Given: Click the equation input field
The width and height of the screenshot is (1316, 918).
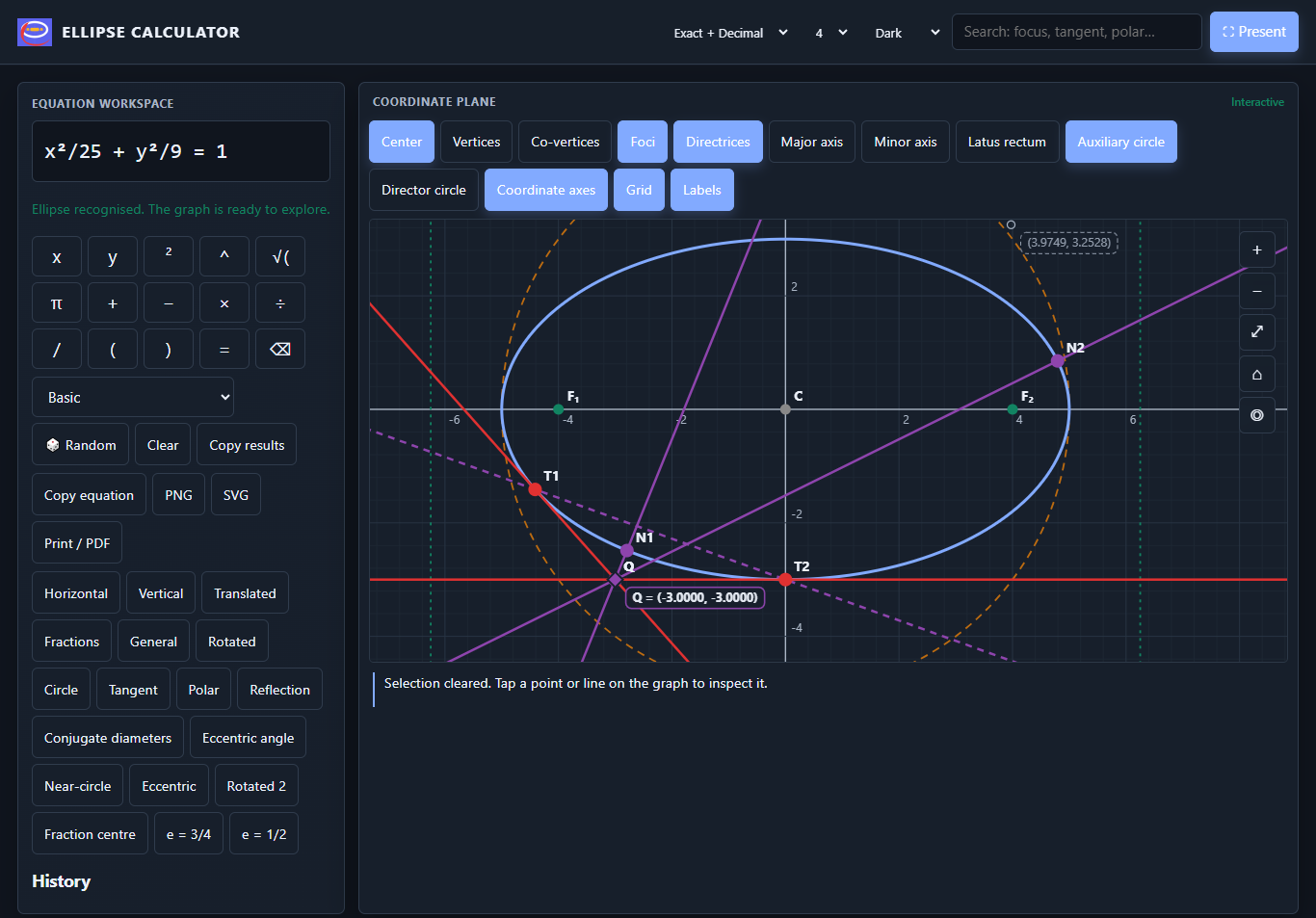Looking at the screenshot, I should click(181, 151).
